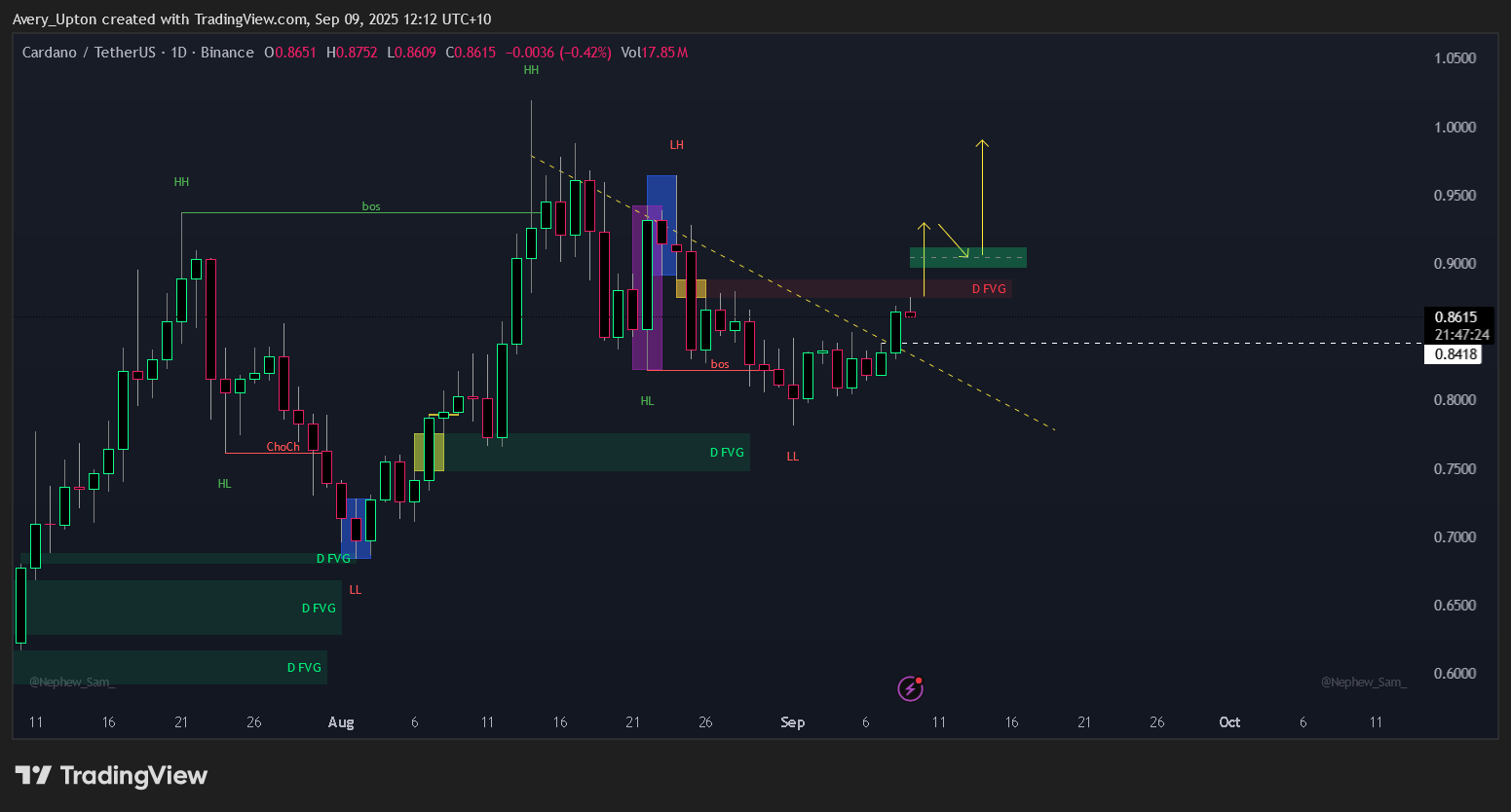Select the green target zone box above 0.9000
The height and width of the screenshot is (812, 1511).
(x=968, y=257)
